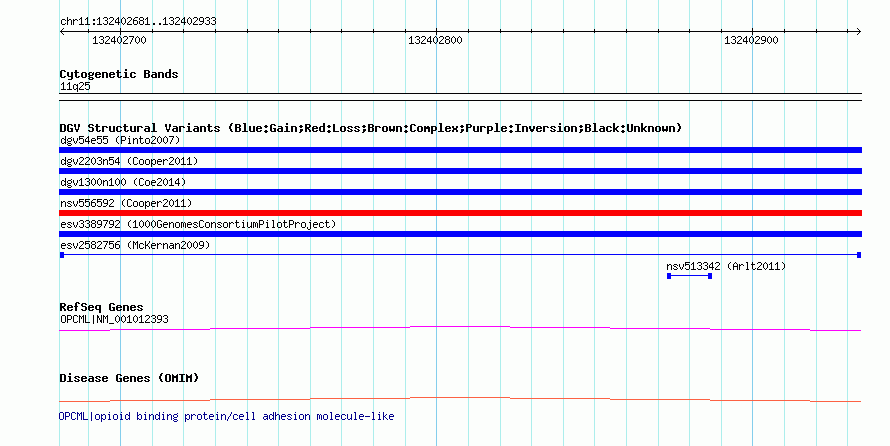Select the esv3389792 1000Genomes variant bar

(460, 234)
